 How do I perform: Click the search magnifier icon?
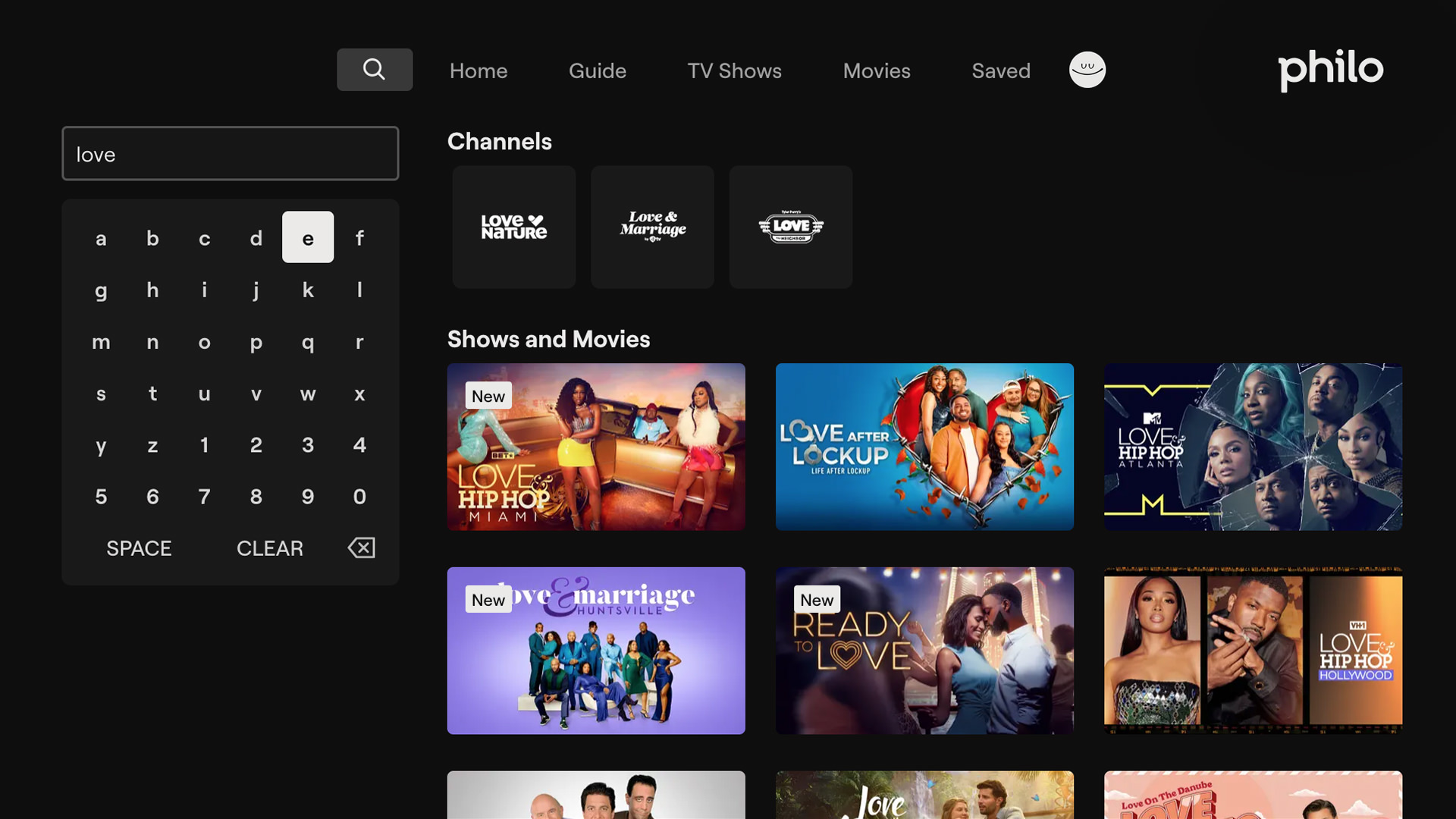[374, 70]
